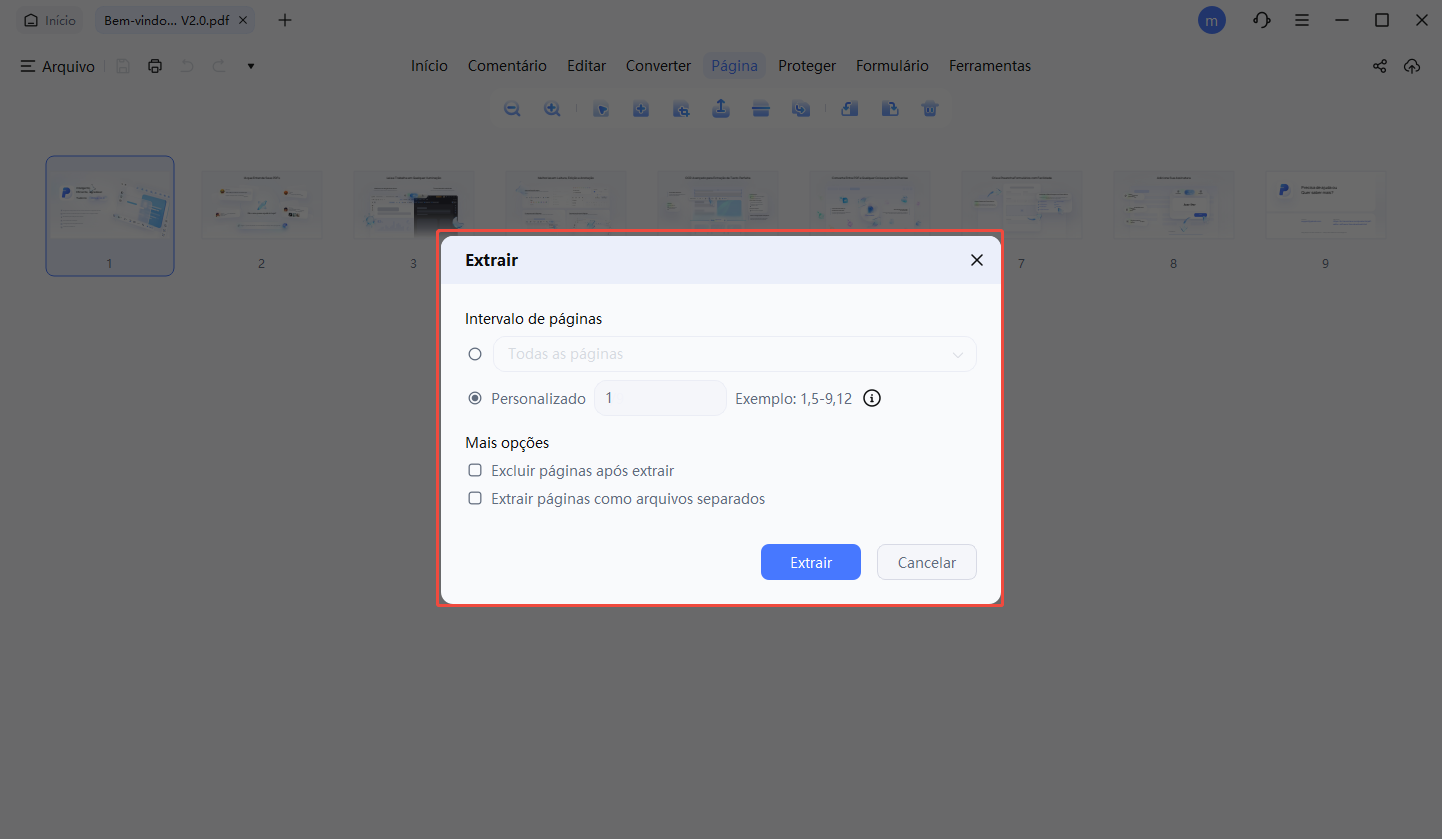Viewport: 1442px width, 839px height.
Task: Click the Delete page trash icon
Action: point(930,108)
